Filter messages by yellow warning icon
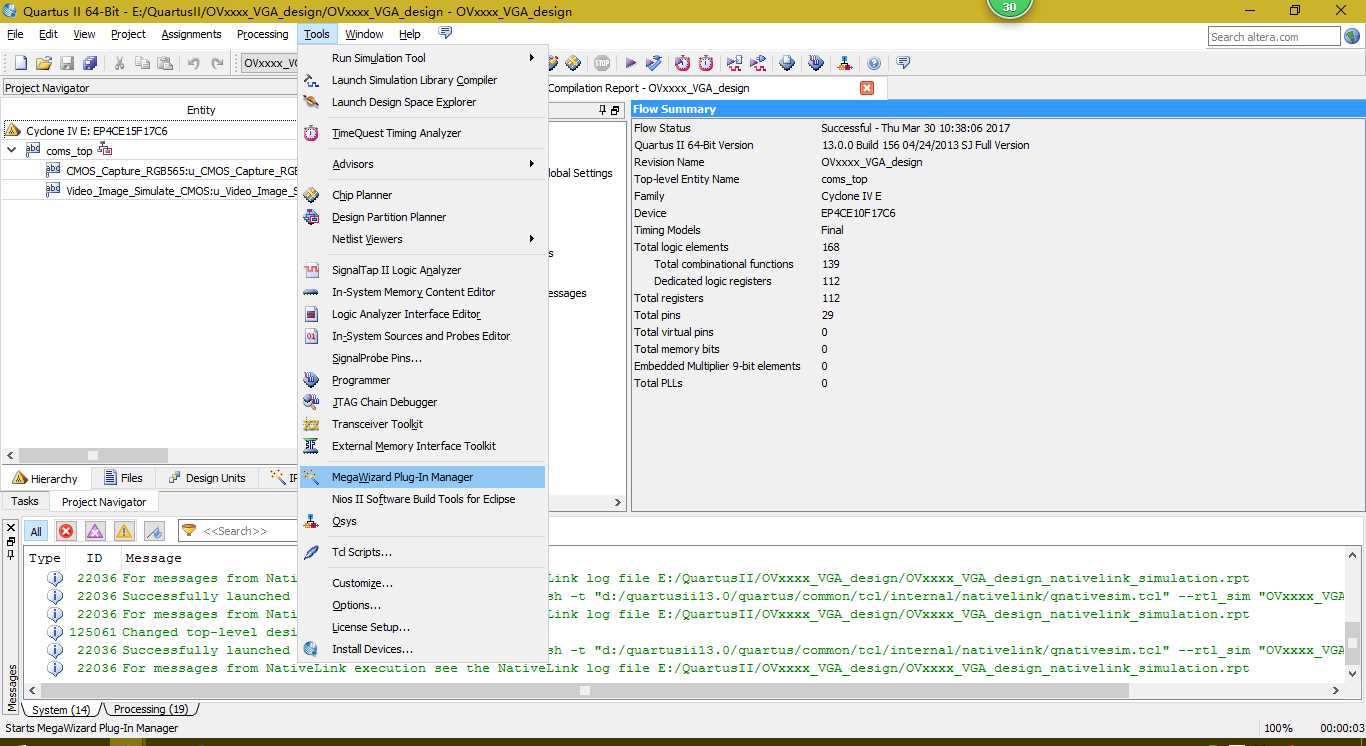The height and width of the screenshot is (746, 1366). [124, 531]
